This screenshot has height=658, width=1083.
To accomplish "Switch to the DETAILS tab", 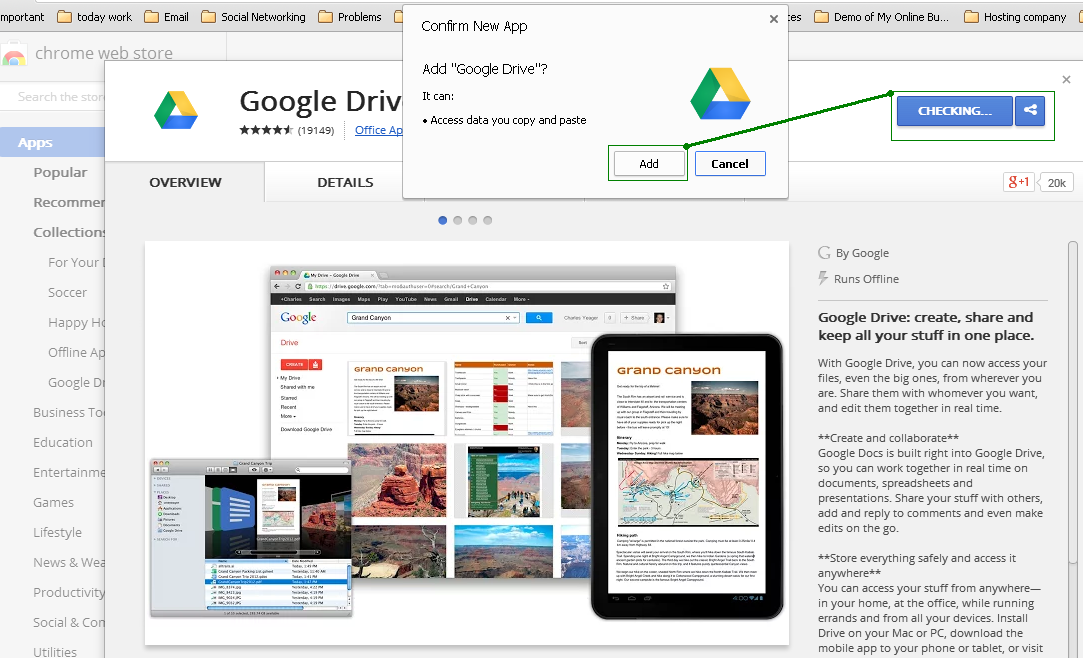I will pos(345,182).
